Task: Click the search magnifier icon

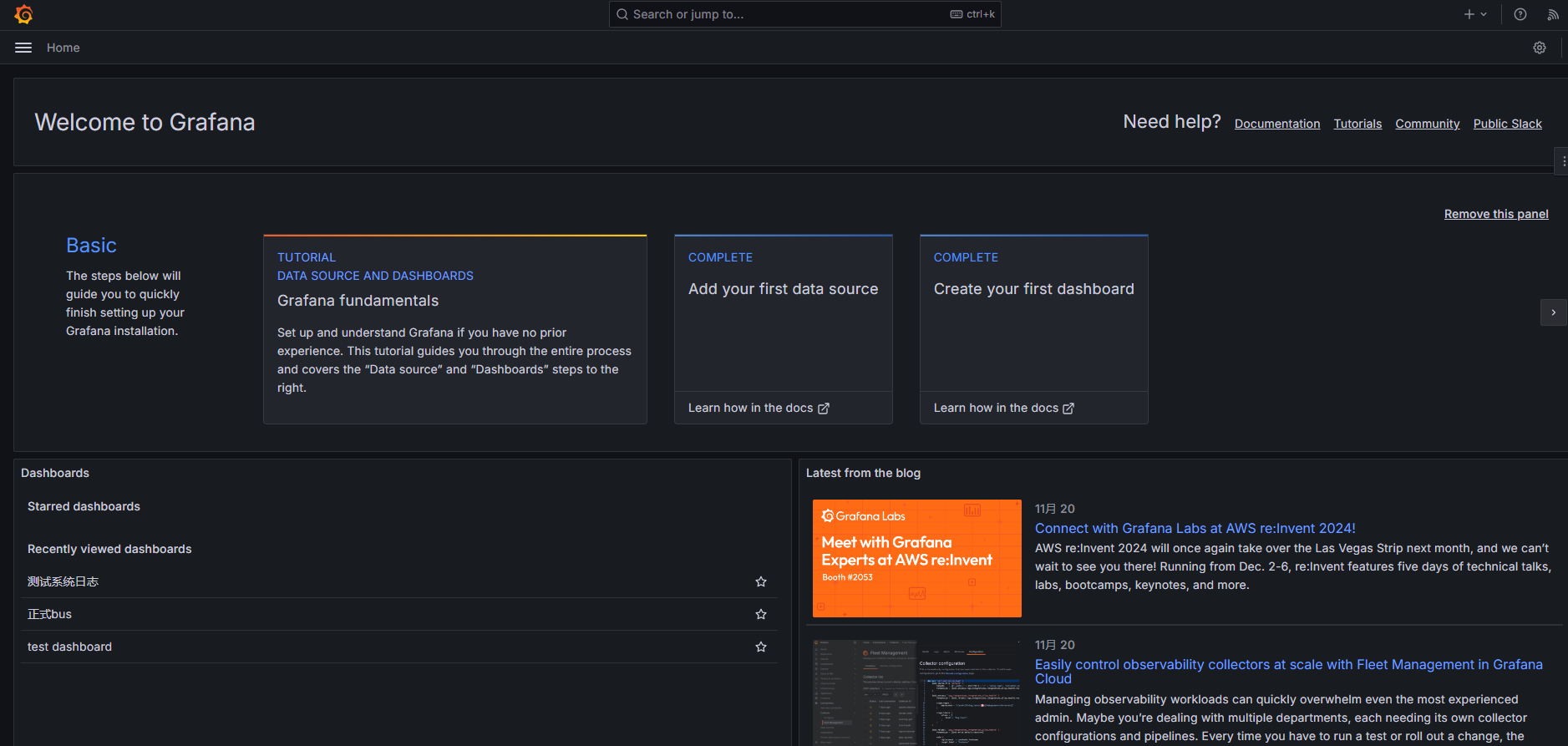Action: click(x=622, y=14)
